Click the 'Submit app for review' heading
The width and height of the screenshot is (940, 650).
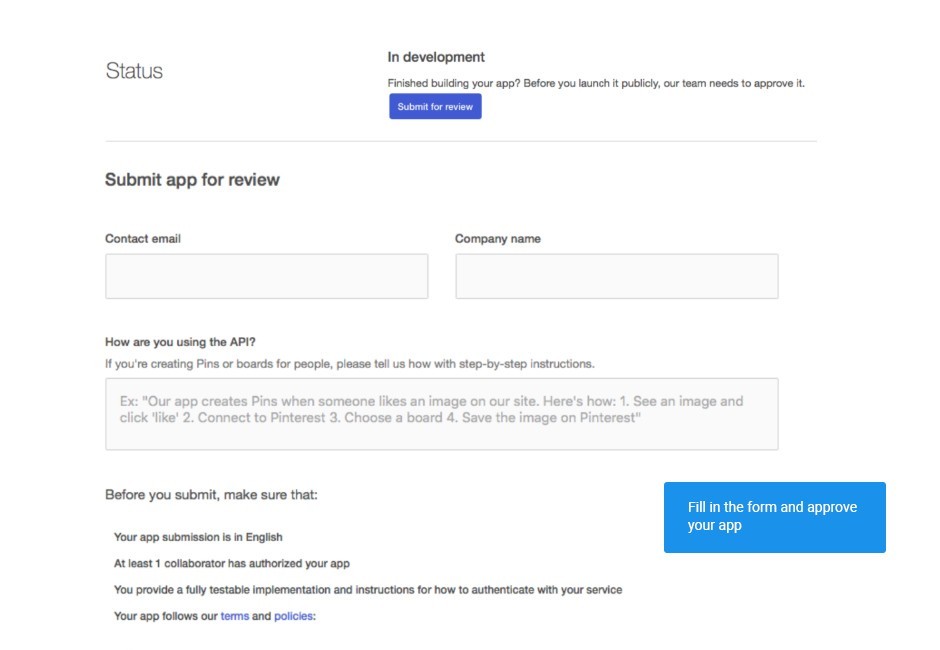coord(192,179)
